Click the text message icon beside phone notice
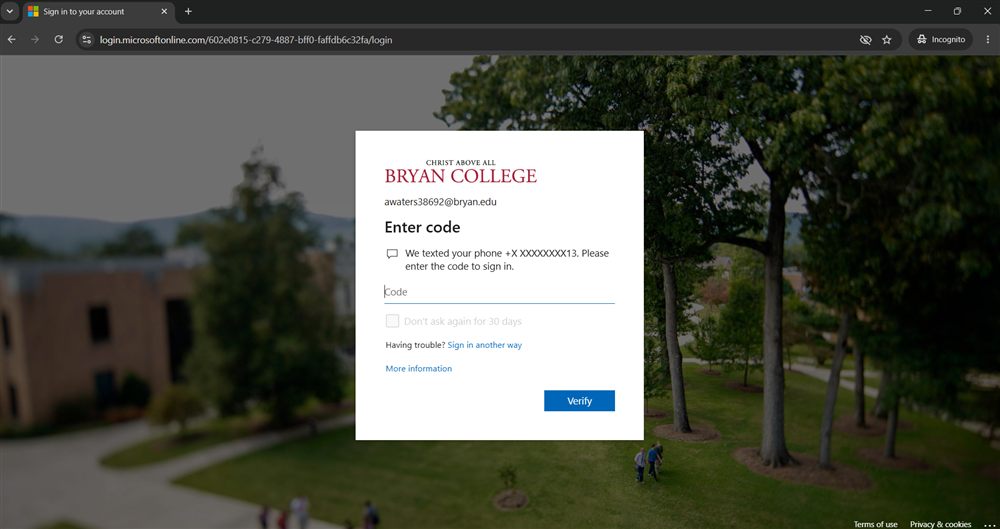1000x529 pixels. [392, 254]
